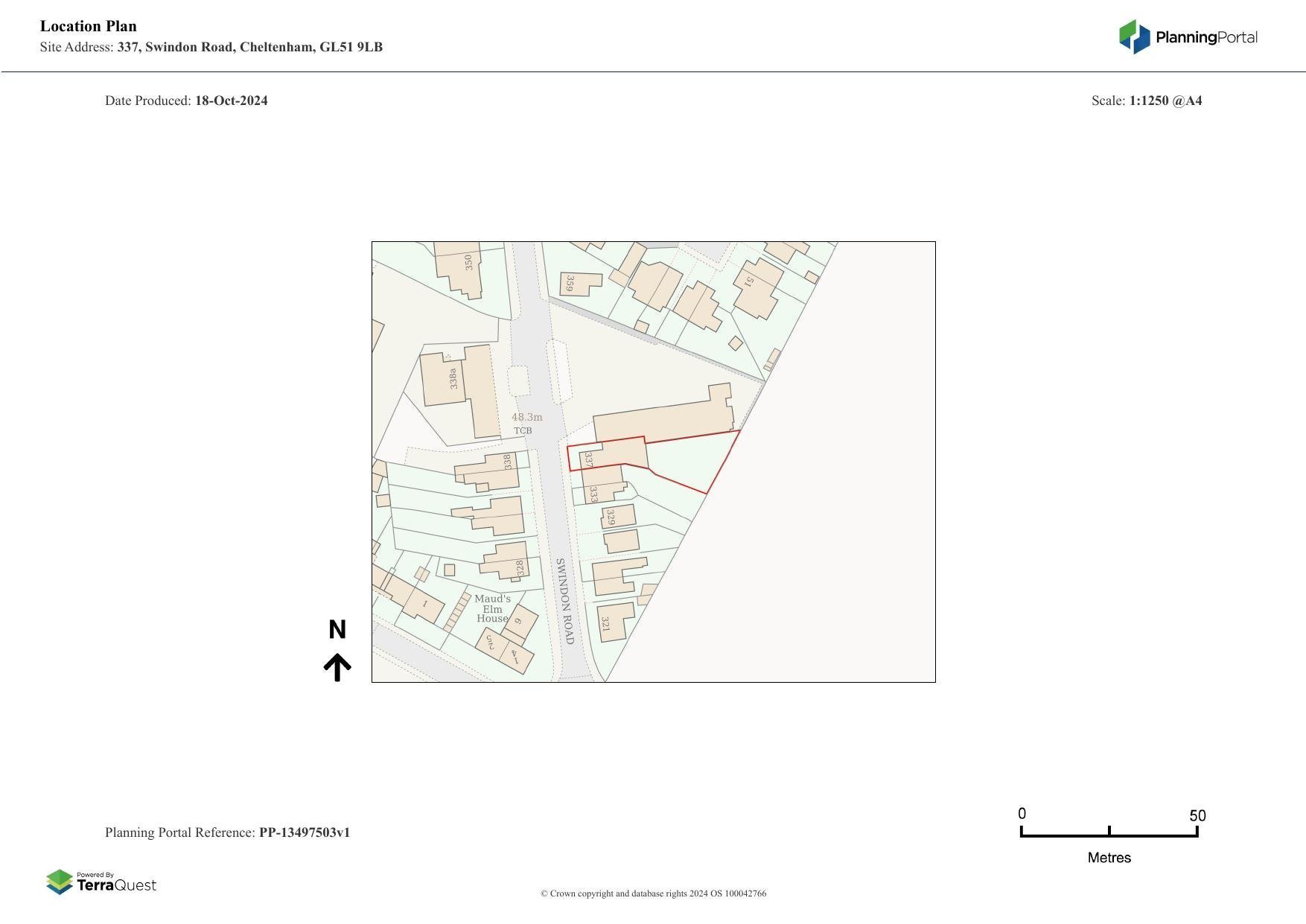The height and width of the screenshot is (924, 1306).
Task: Click the Scale 1:1250 @A4 text
Action: coord(1146,101)
